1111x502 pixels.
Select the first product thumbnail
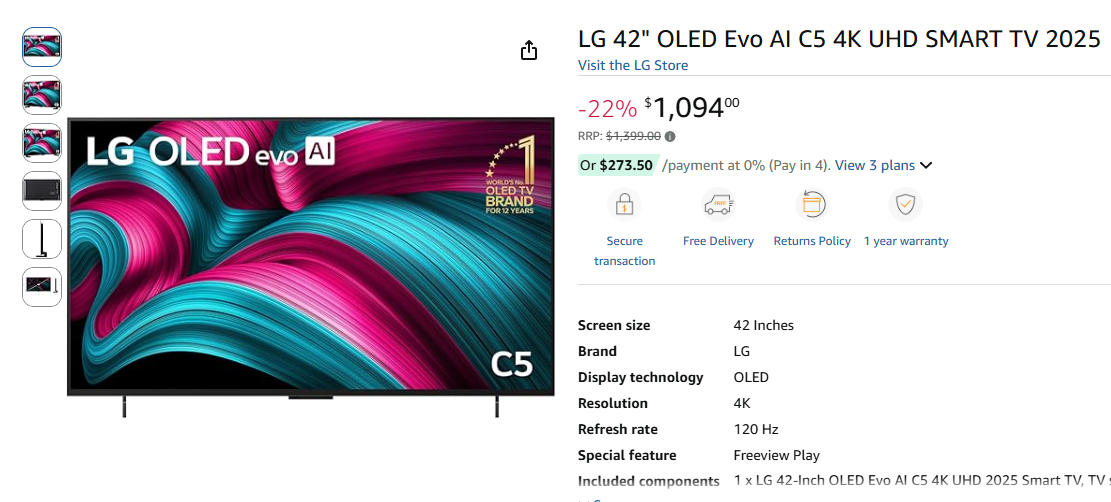[x=42, y=47]
